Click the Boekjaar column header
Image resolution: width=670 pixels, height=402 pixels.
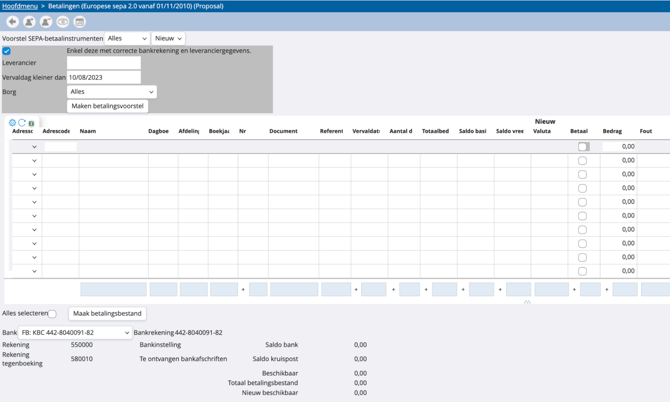tap(219, 131)
